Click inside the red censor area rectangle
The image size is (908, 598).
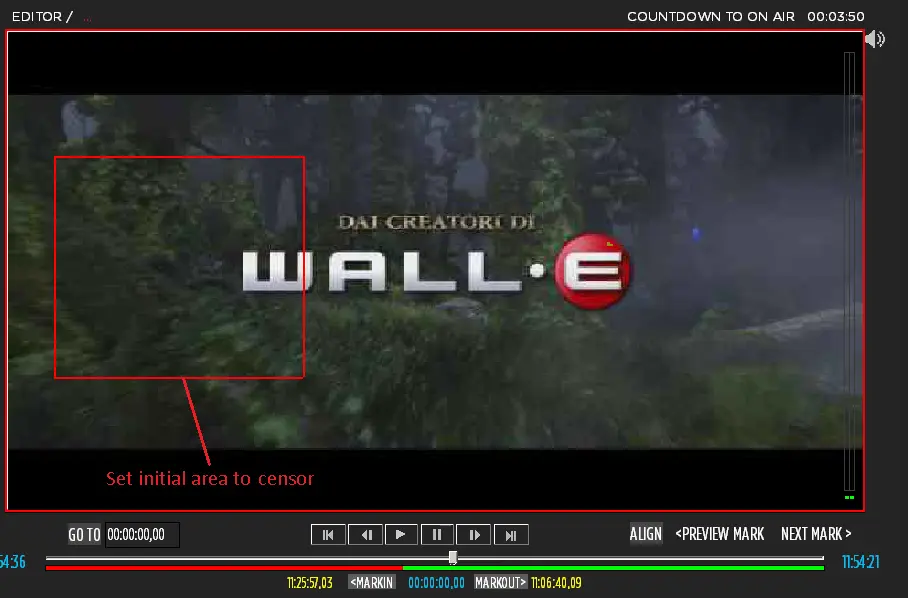[178, 267]
